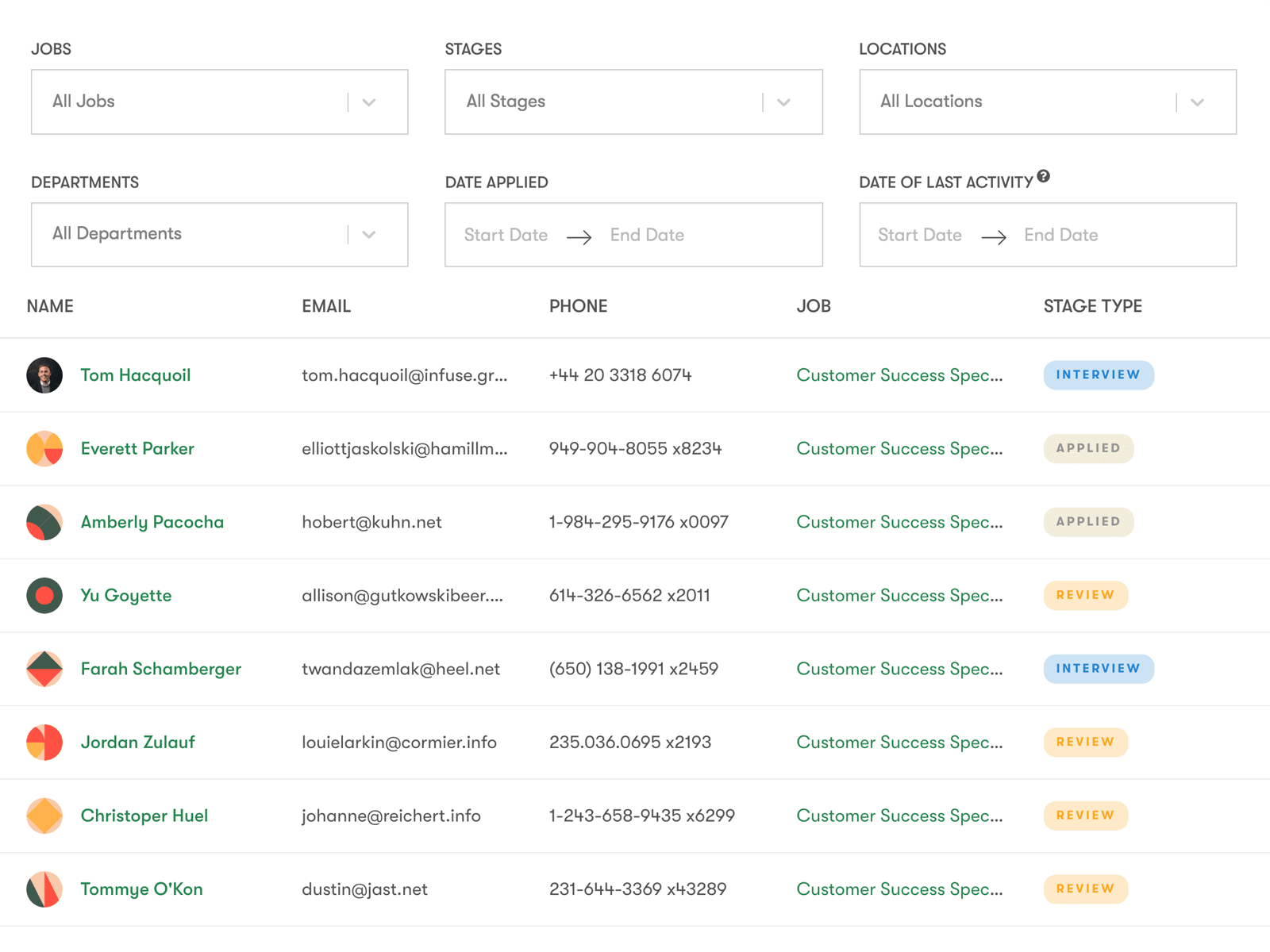
Task: Click the Customer Success job link for Yu Goyette
Action: tap(899, 595)
